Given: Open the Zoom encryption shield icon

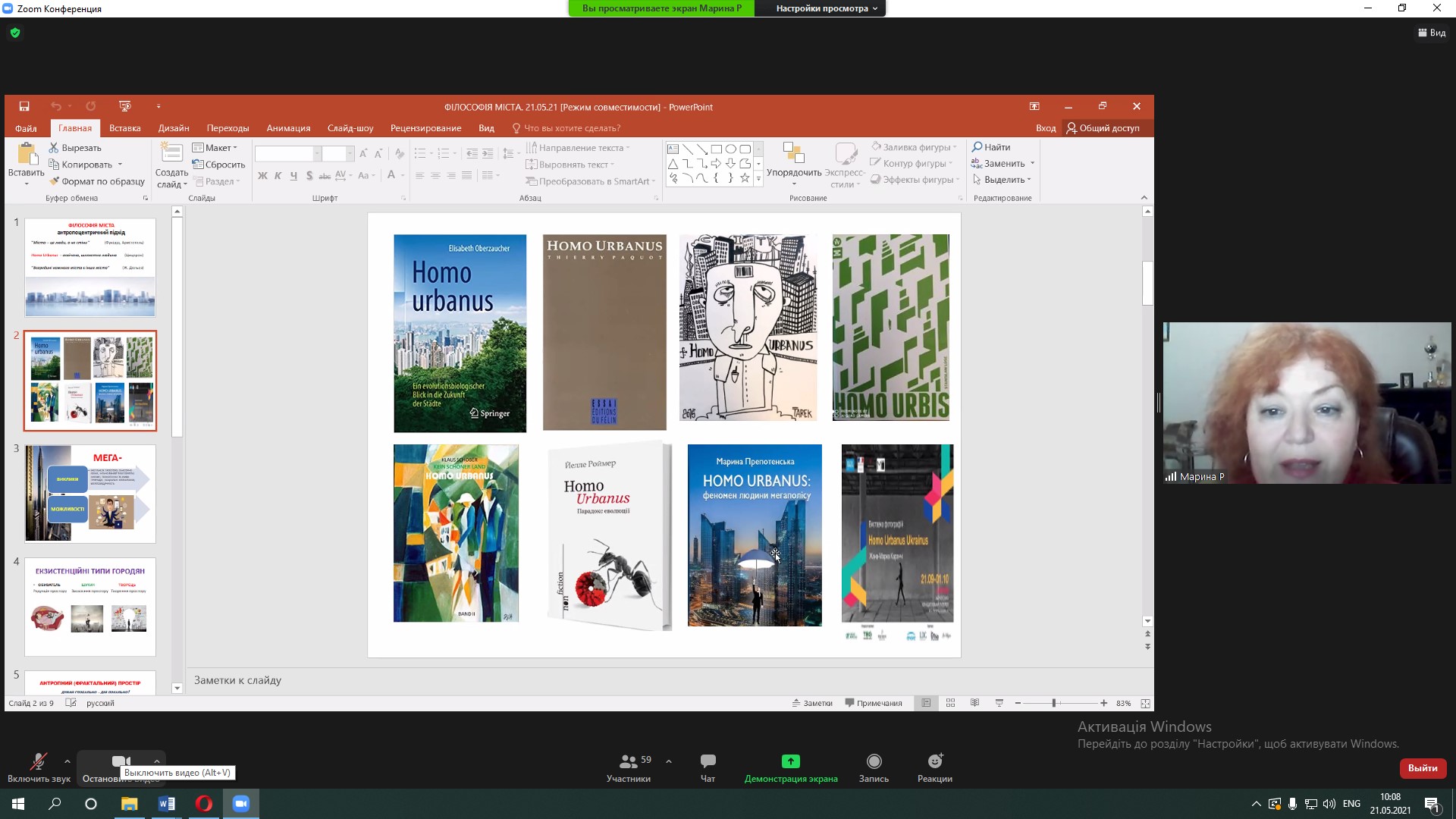Looking at the screenshot, I should click(15, 33).
